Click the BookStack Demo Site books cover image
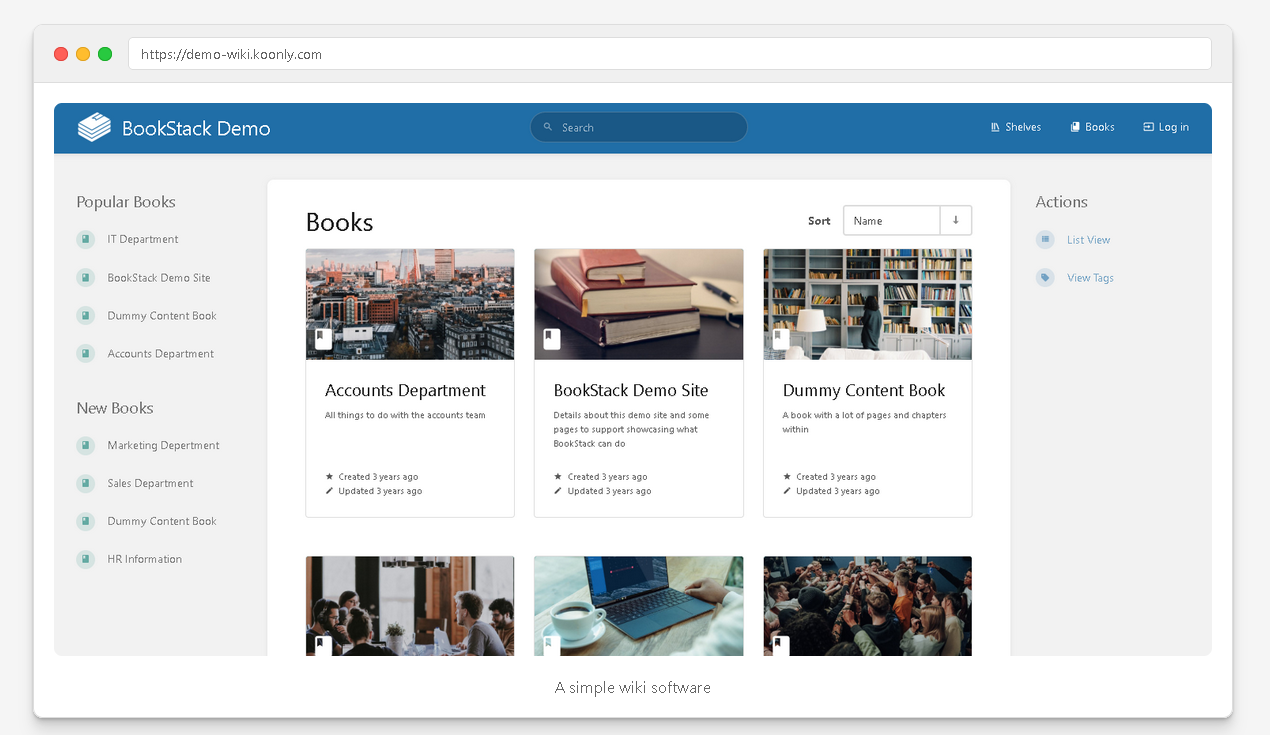Screen dimensions: 1270x735 click(639, 304)
